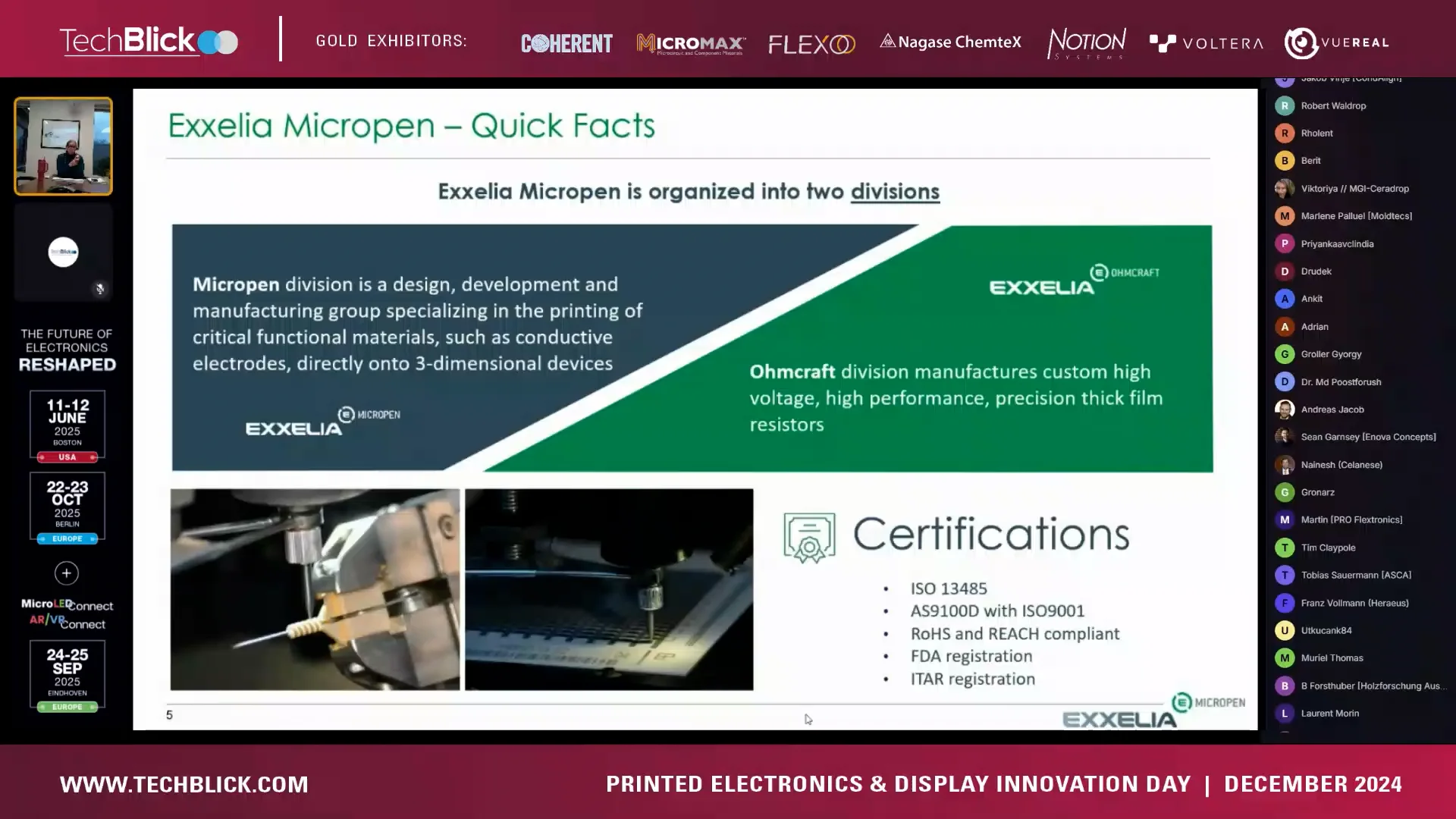Click the plus circle icon in left sidebar
The image size is (1456, 819).
tap(67, 573)
